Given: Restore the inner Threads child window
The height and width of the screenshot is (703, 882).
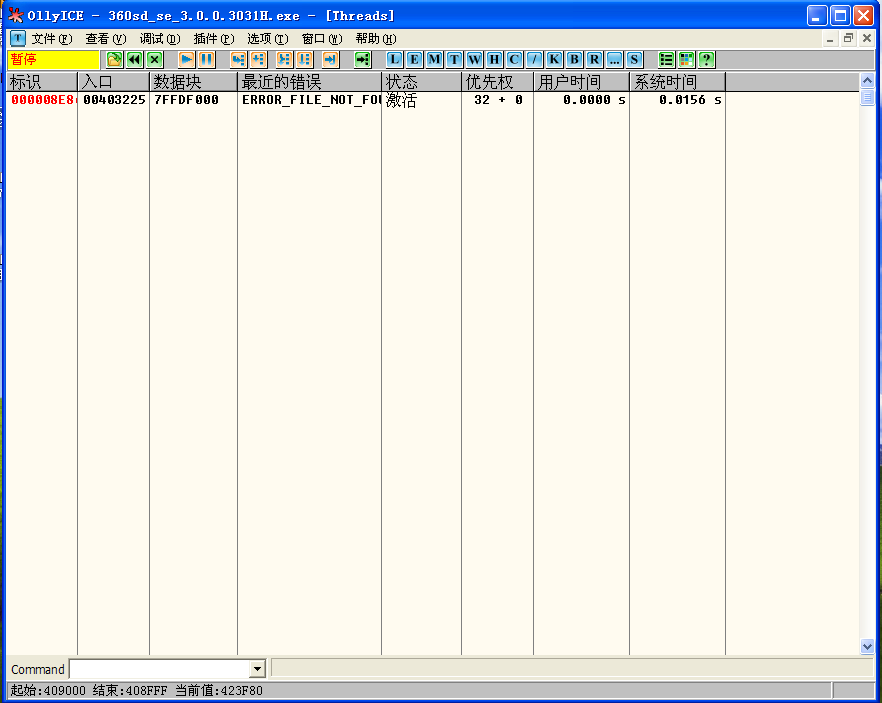Looking at the screenshot, I should (848, 39).
